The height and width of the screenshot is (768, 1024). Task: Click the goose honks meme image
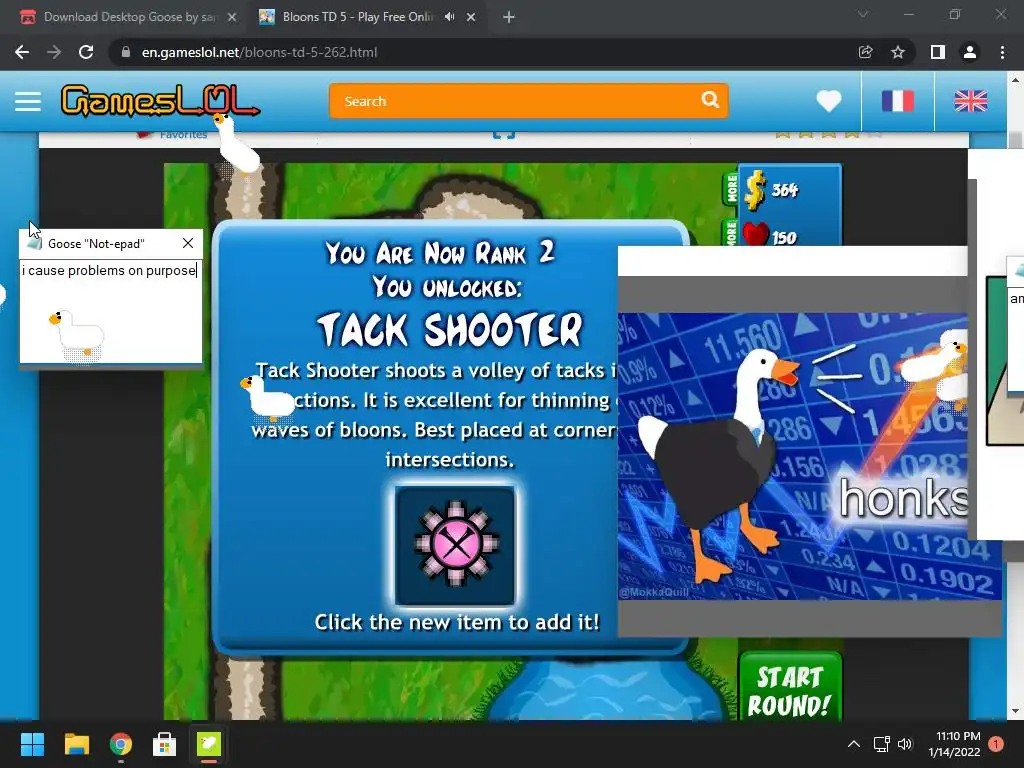click(793, 456)
